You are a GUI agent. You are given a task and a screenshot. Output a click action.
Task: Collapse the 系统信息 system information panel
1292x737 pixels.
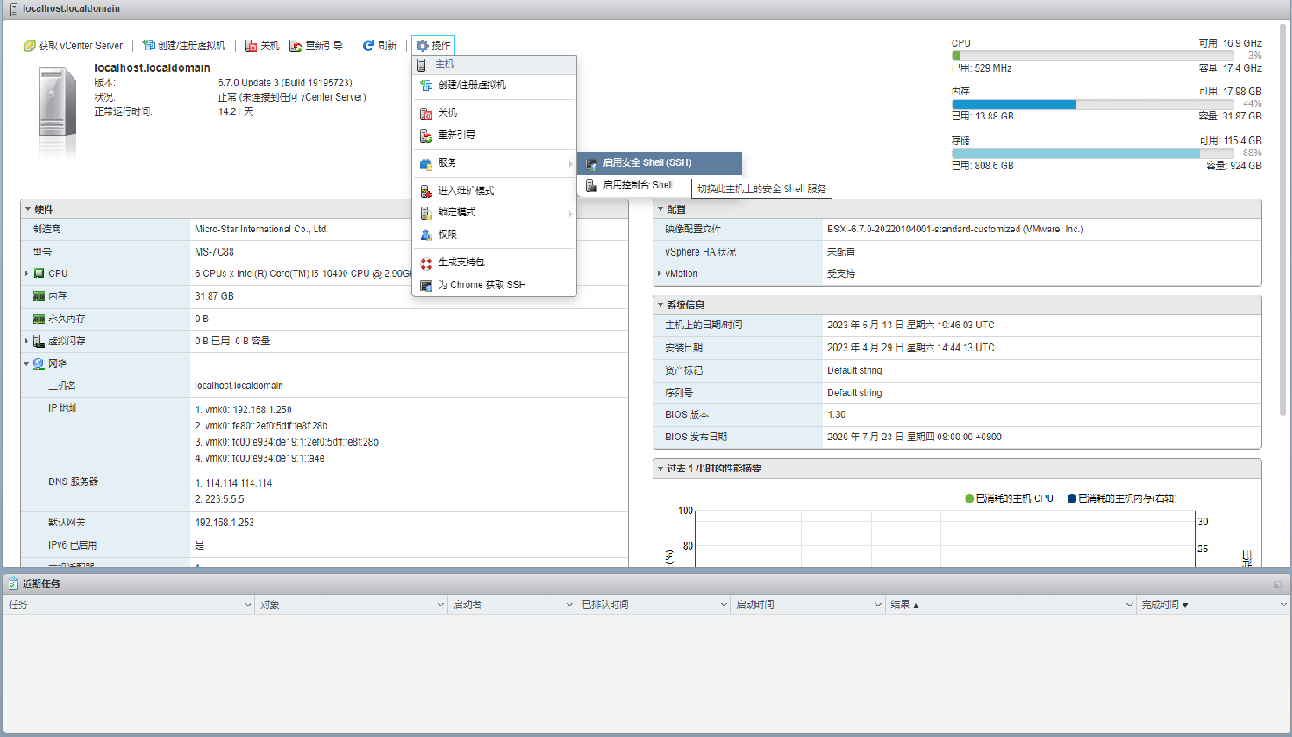(x=660, y=304)
